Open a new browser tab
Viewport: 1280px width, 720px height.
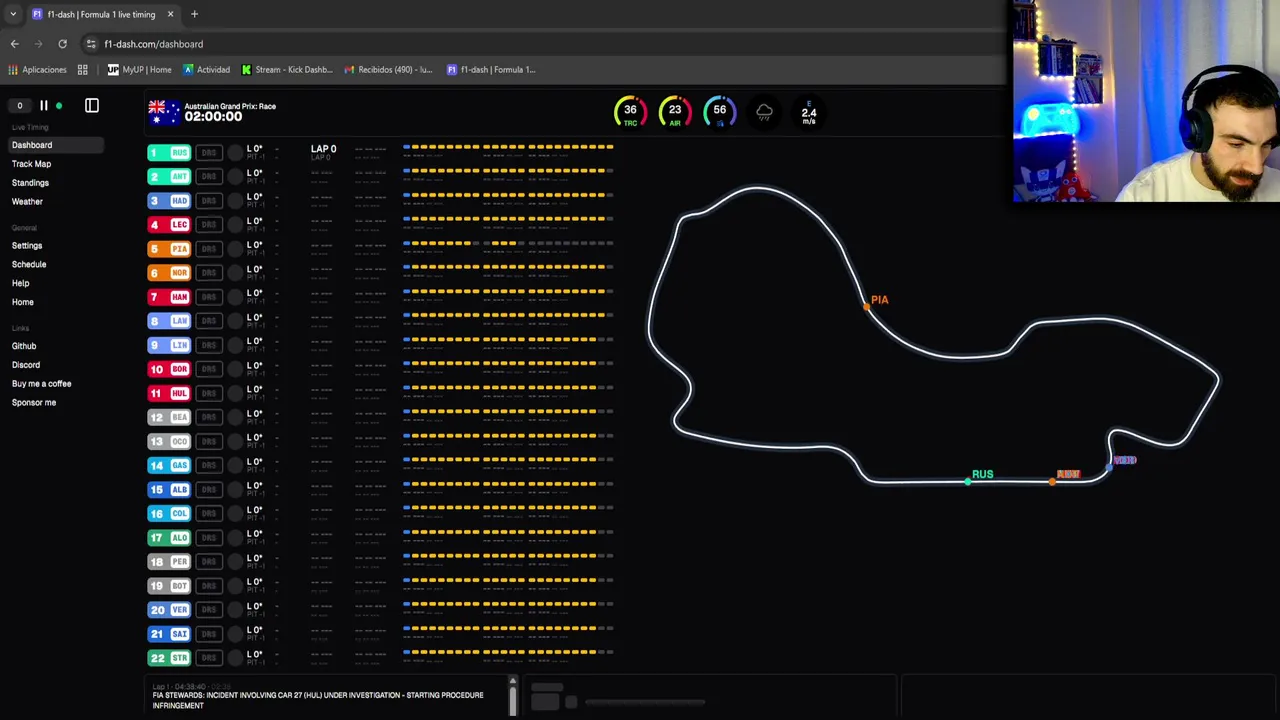194,14
